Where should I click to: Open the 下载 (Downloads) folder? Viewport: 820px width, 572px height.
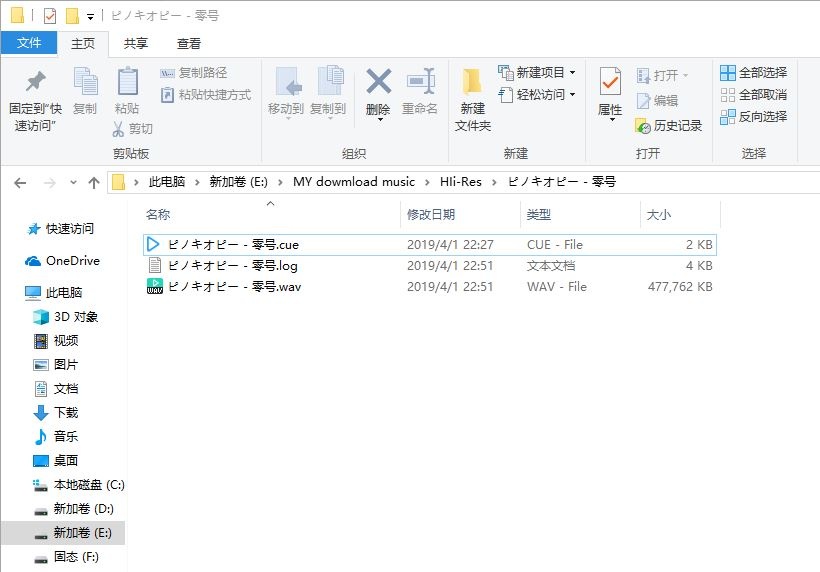click(x=56, y=413)
